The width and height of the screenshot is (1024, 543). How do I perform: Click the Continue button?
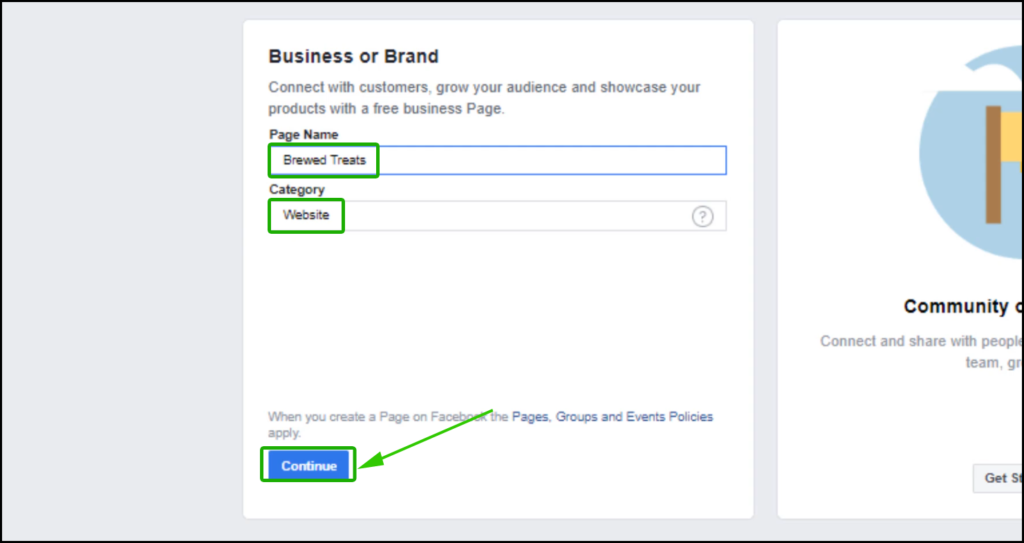(x=309, y=466)
